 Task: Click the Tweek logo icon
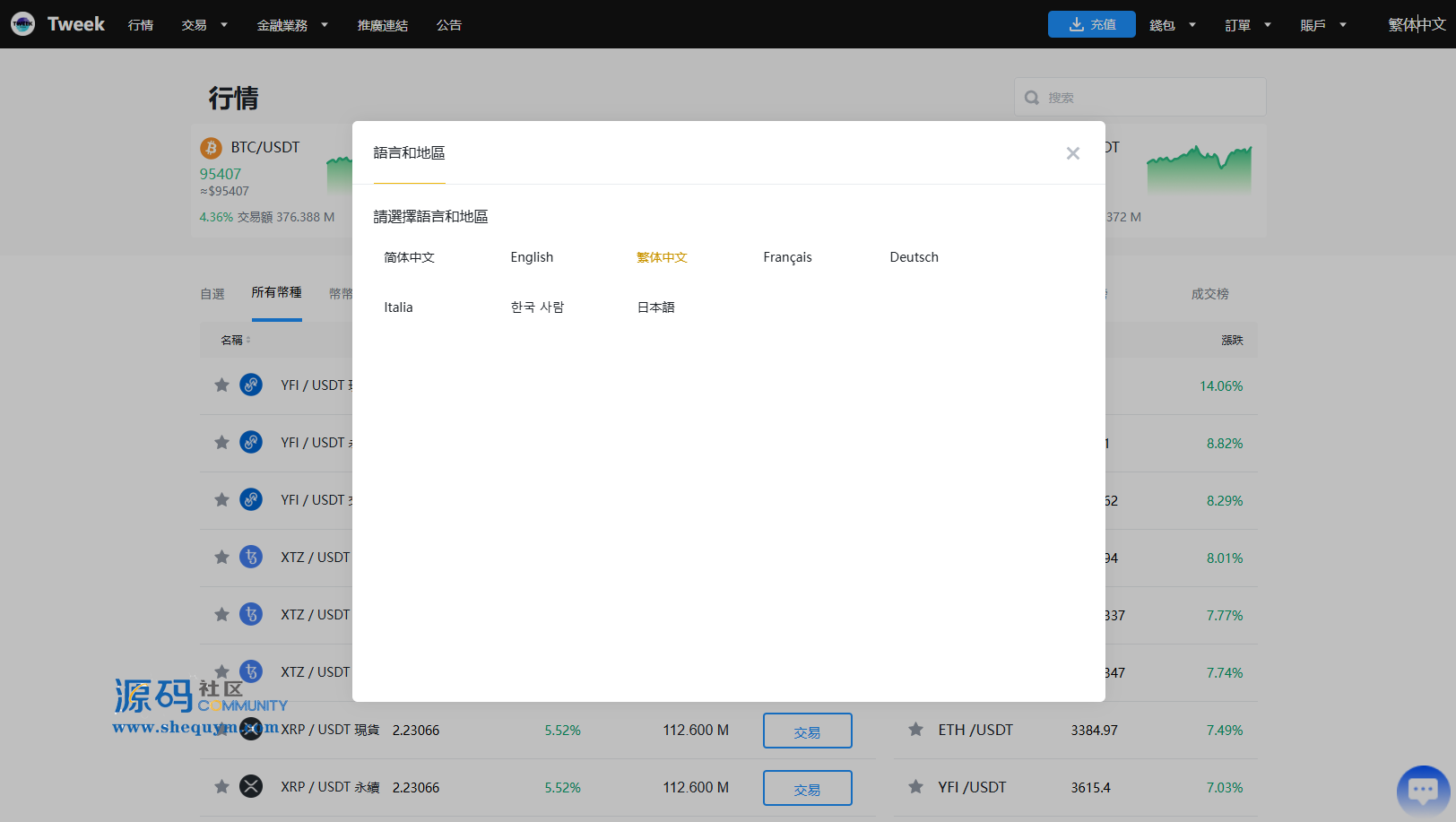(23, 24)
